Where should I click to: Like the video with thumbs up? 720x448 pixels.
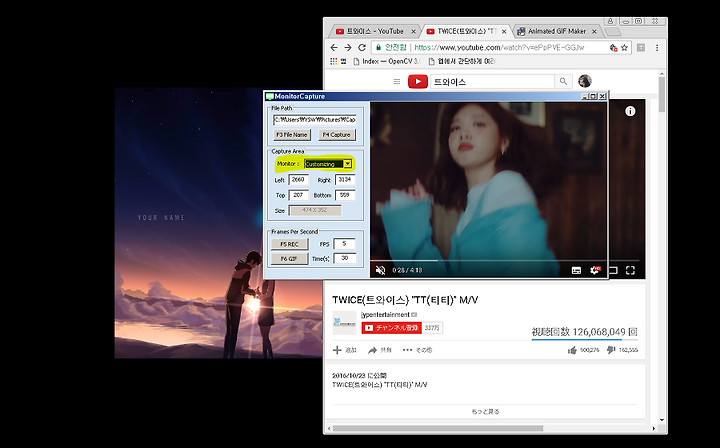[572, 350]
